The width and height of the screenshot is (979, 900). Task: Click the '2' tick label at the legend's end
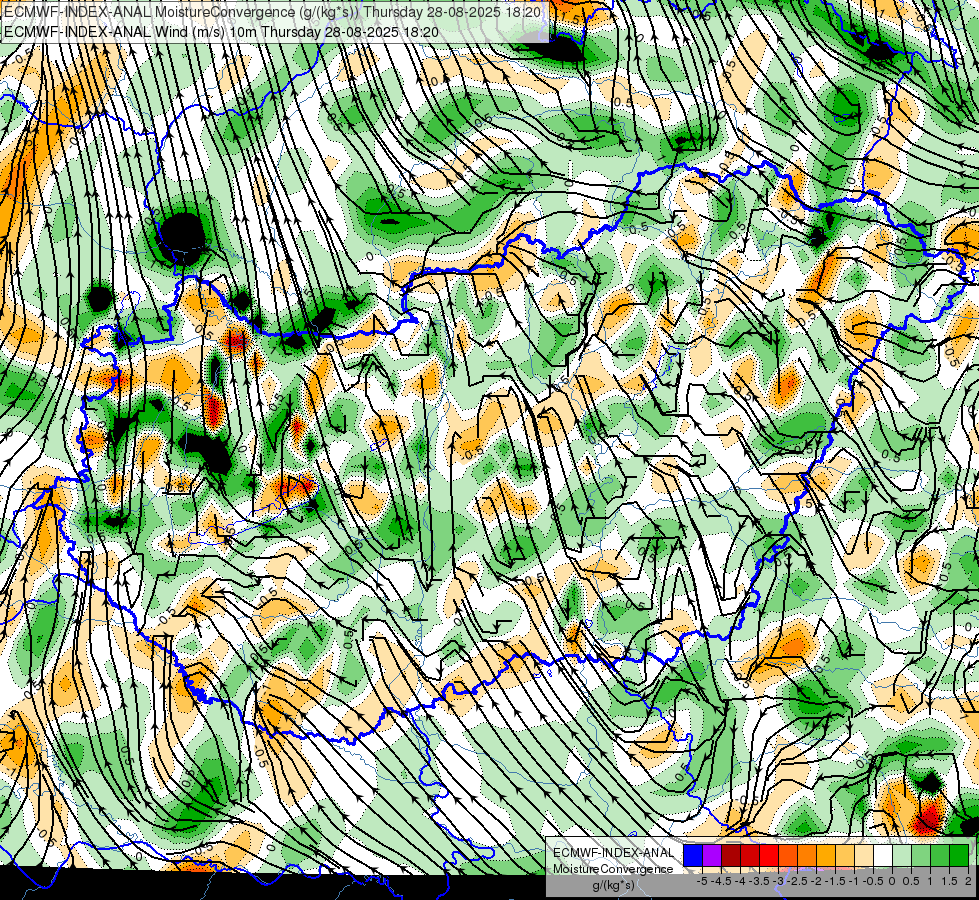pyautogui.click(x=968, y=881)
